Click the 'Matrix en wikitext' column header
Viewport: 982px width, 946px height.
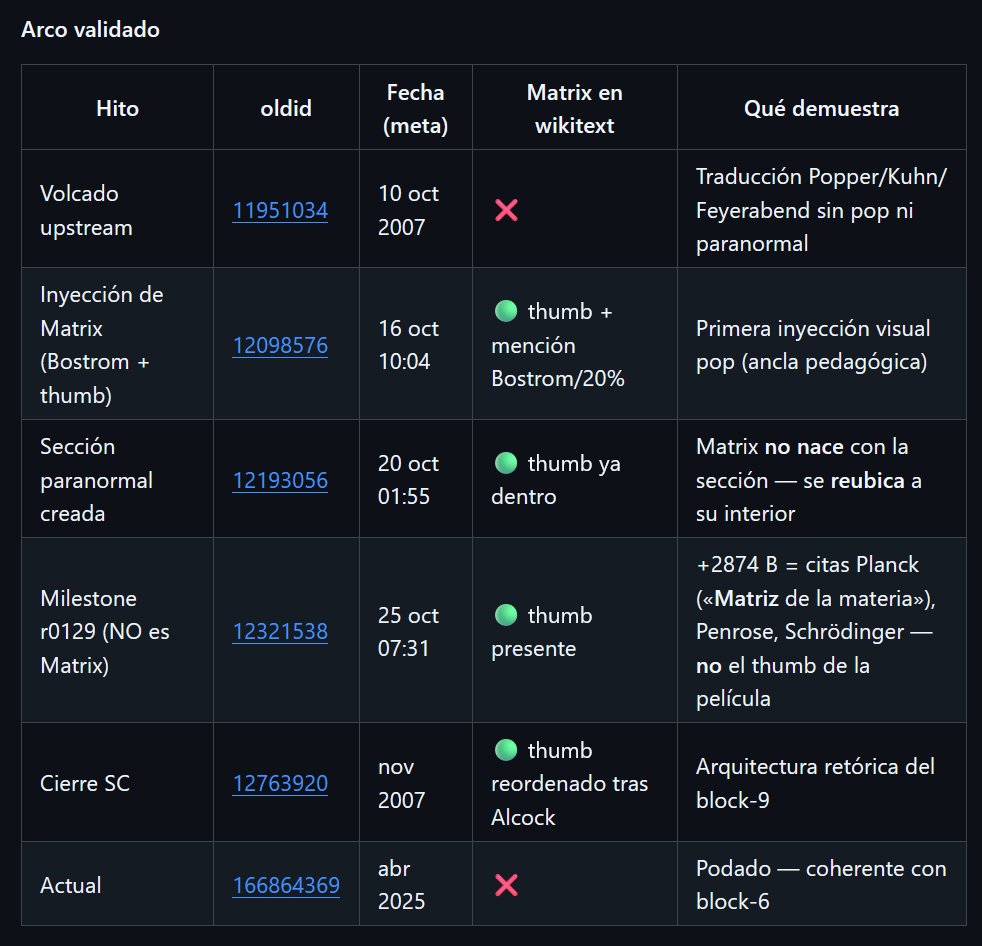[574, 109]
